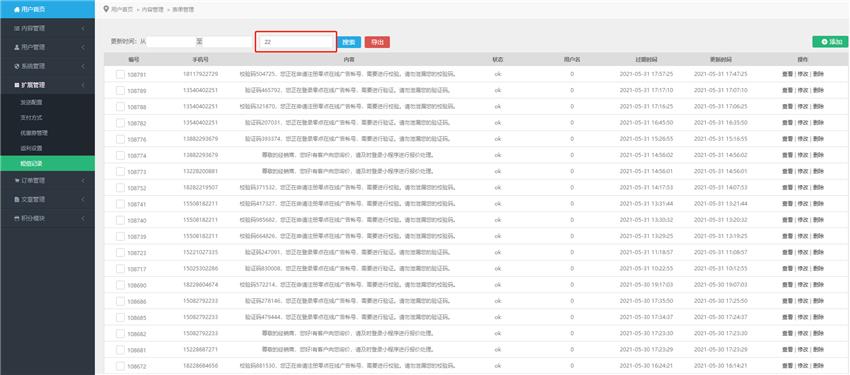Click 删除 for the 17:06:25 row
The width and height of the screenshot is (850, 375).
[x=818, y=106]
